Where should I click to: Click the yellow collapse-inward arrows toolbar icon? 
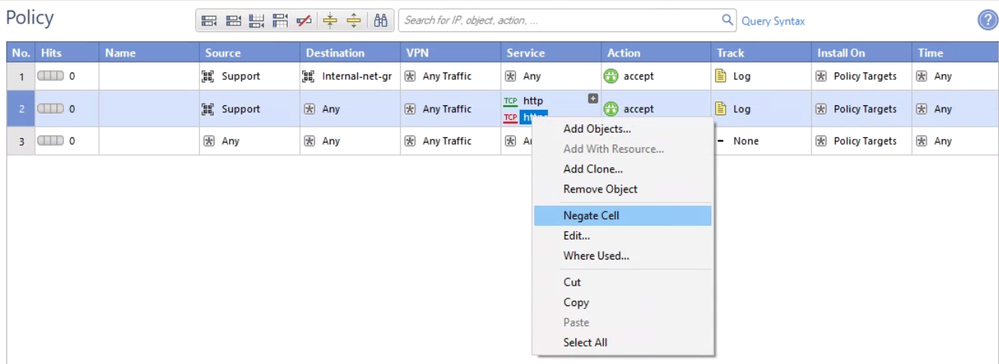[329, 20]
